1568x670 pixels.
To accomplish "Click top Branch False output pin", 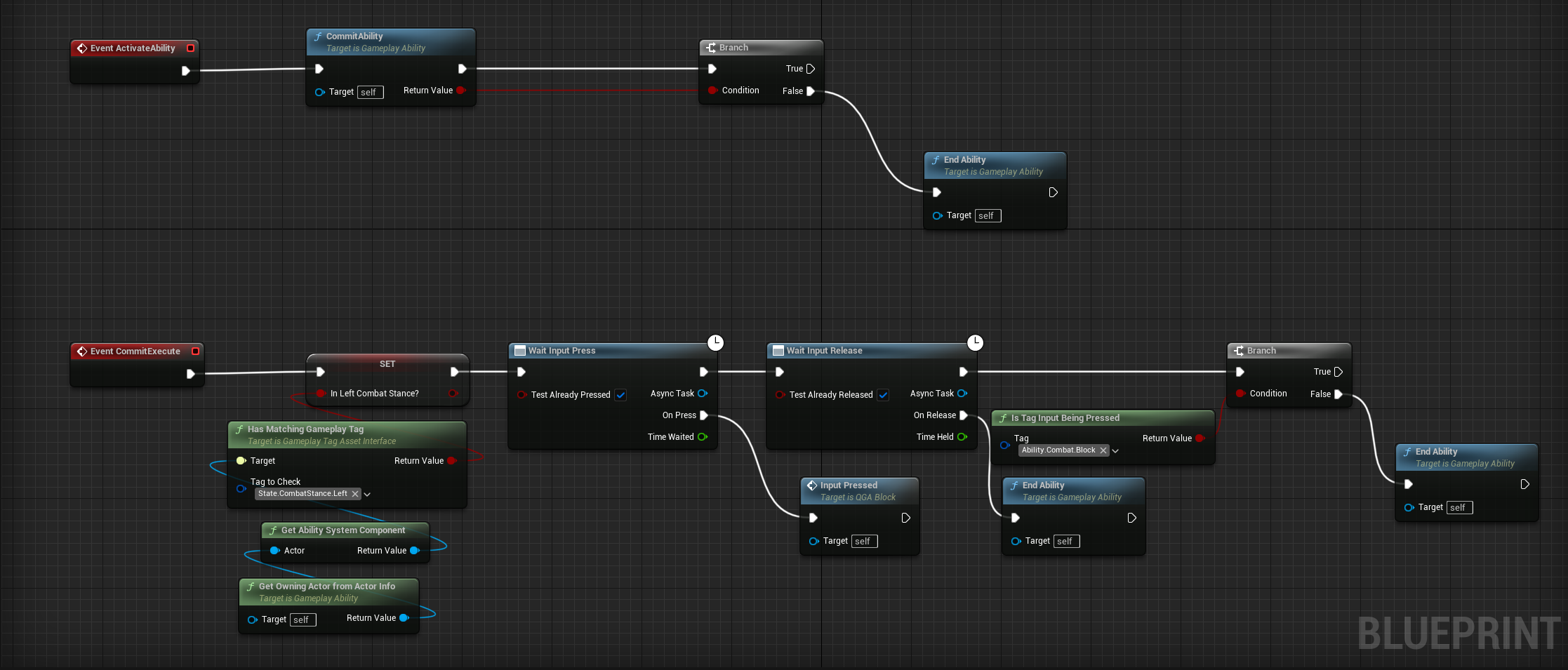I will [811, 91].
